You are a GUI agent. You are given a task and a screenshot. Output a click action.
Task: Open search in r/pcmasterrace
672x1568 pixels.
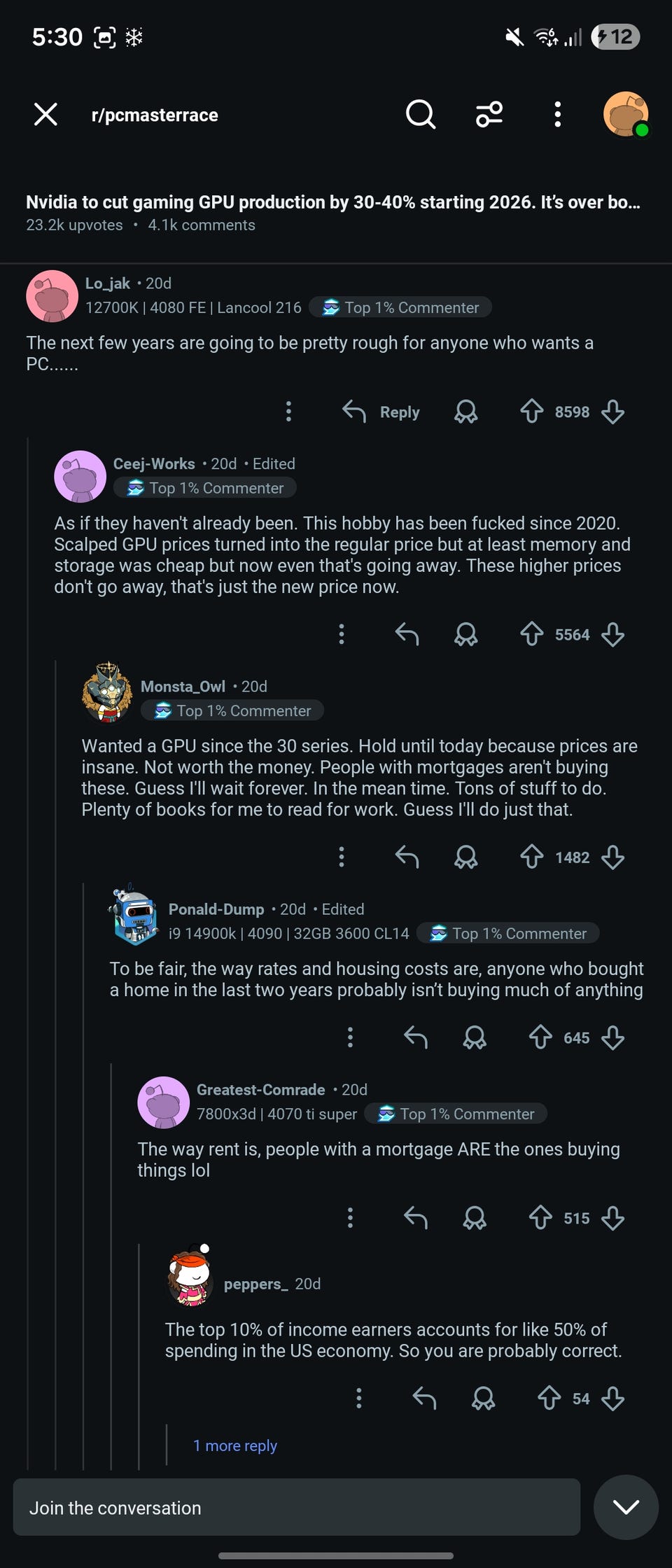click(421, 114)
